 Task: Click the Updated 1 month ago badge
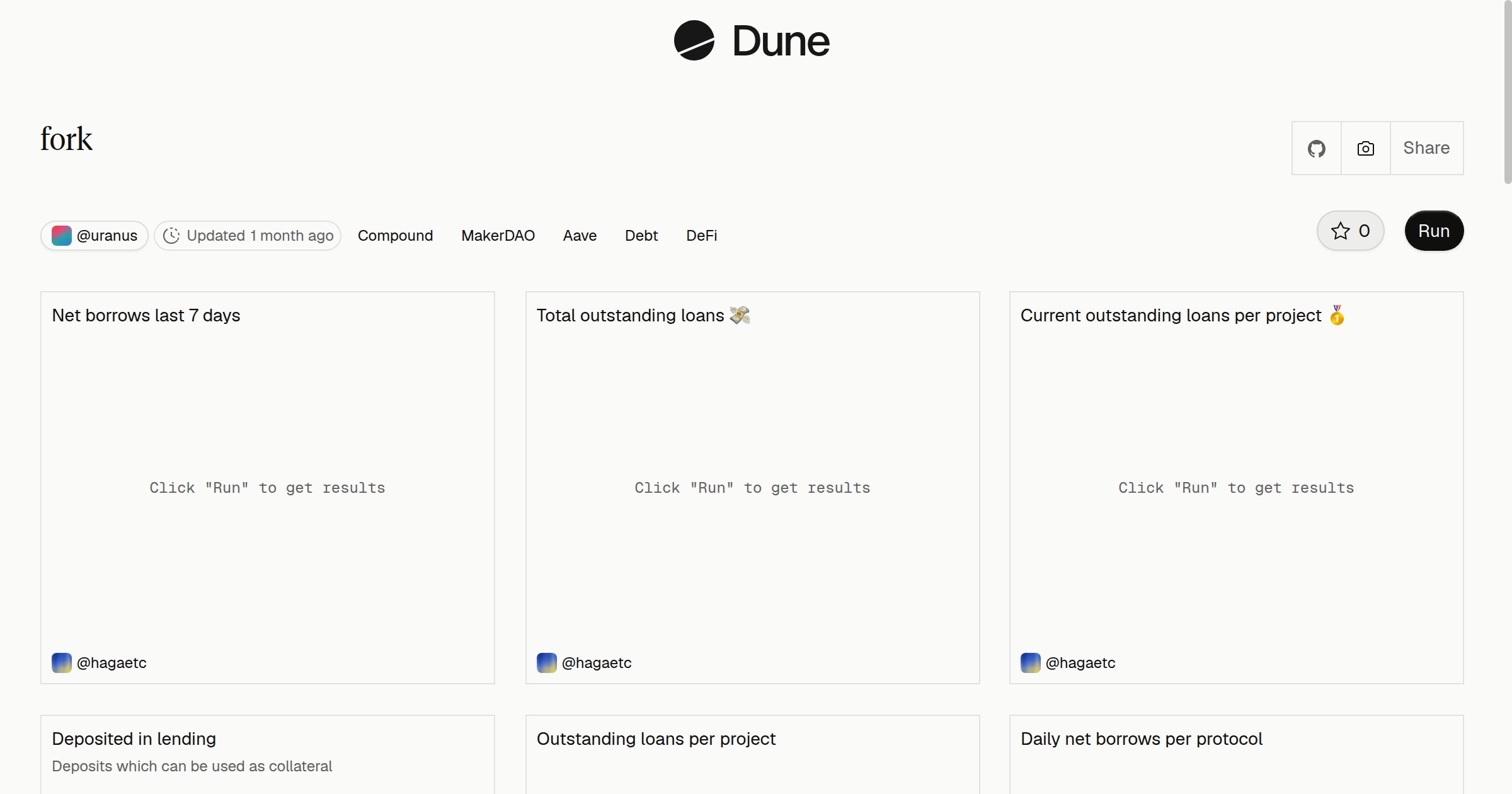(248, 236)
